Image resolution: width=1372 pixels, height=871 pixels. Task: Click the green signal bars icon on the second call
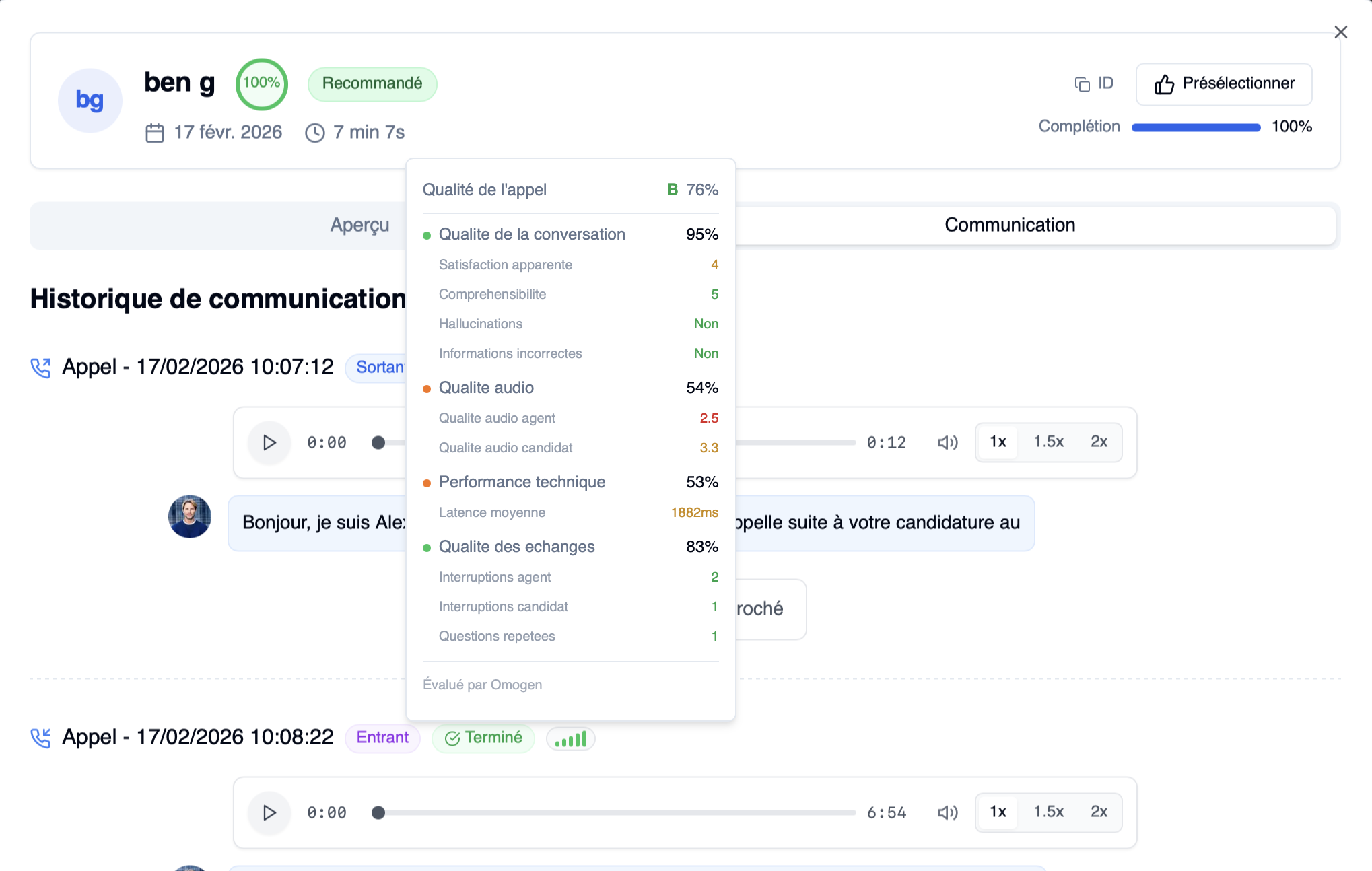click(571, 738)
